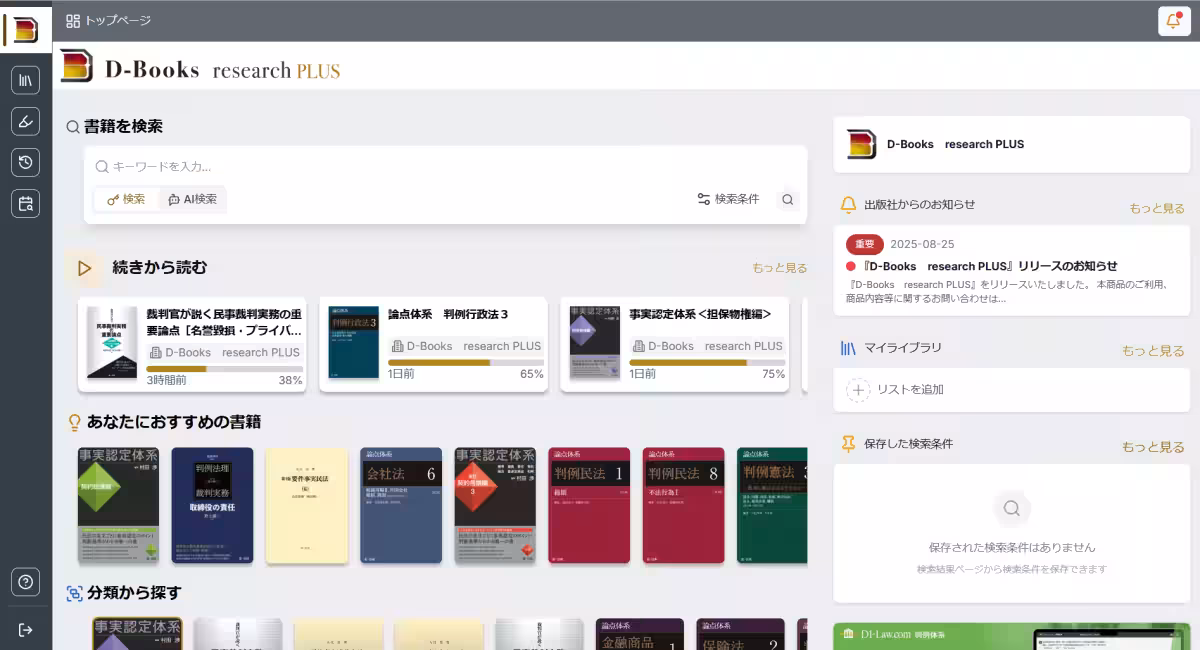Open the 会社法 6 book cover thumbnail
Screen dimensions: 1200x650
coord(400,505)
